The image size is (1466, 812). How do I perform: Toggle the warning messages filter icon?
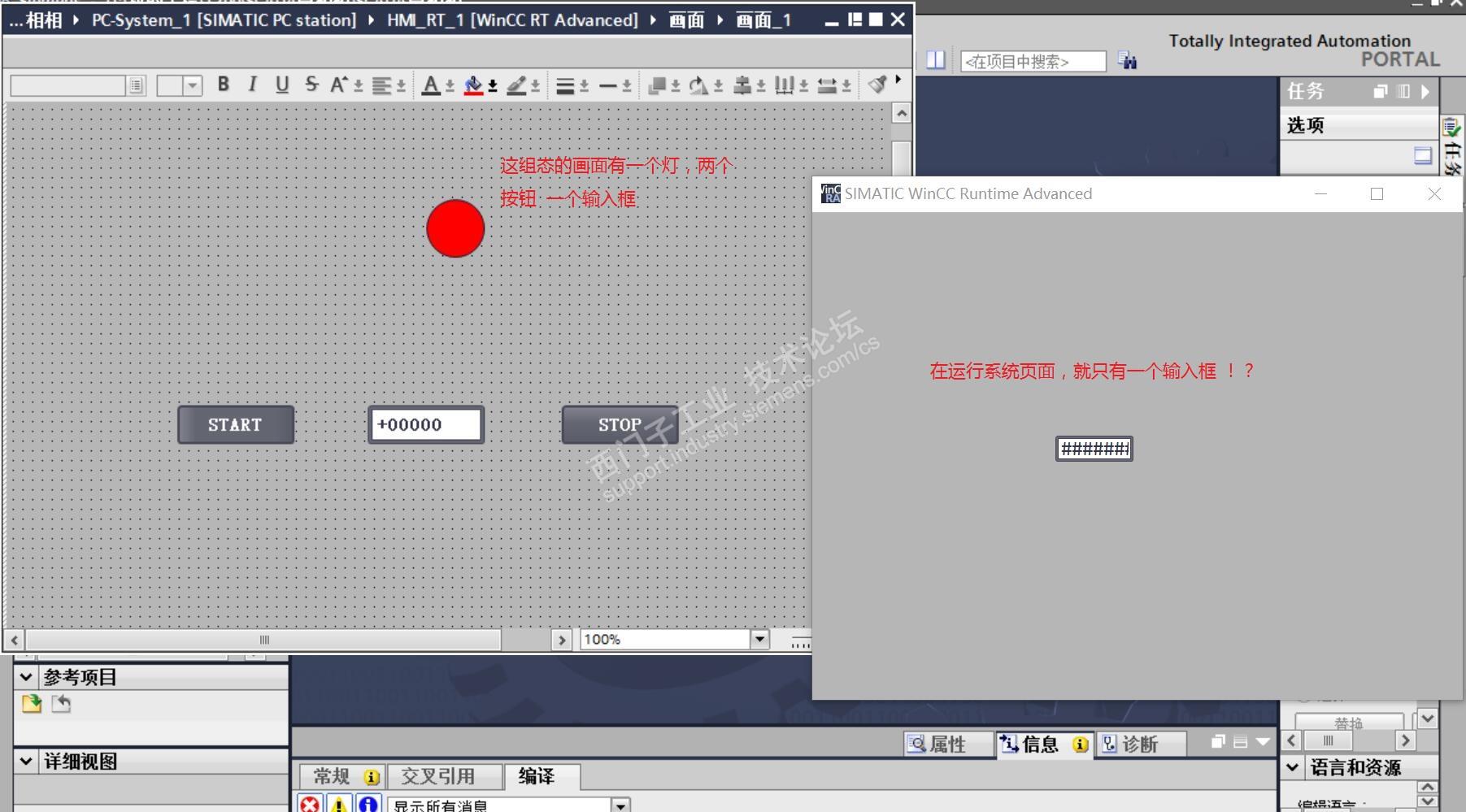[x=339, y=804]
